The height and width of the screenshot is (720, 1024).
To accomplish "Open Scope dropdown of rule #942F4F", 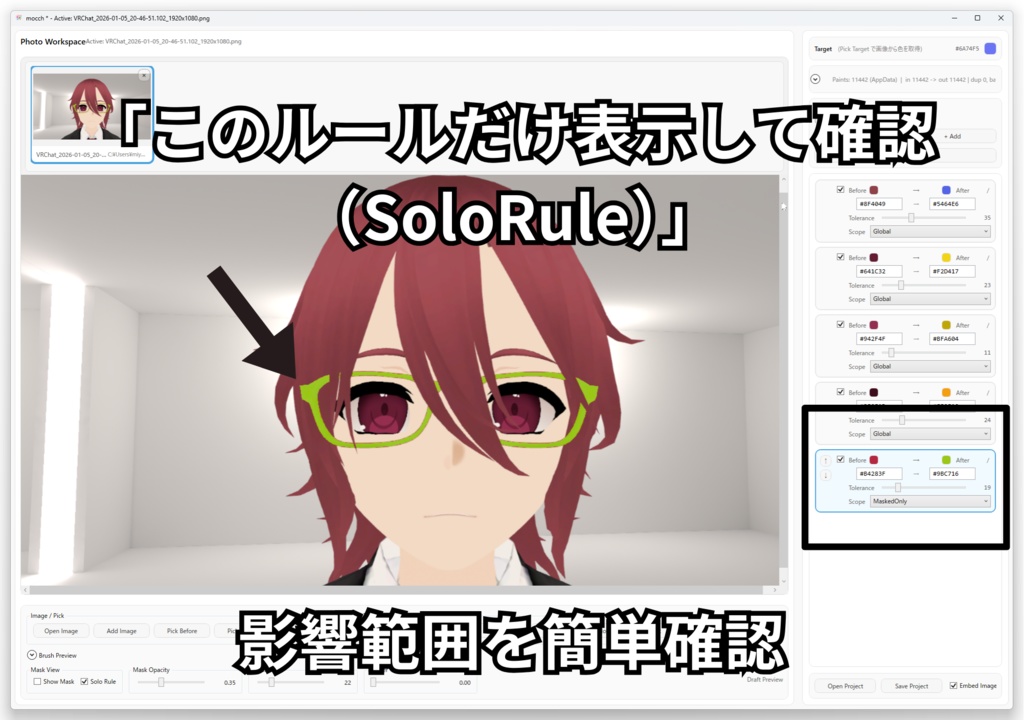I will (x=930, y=366).
